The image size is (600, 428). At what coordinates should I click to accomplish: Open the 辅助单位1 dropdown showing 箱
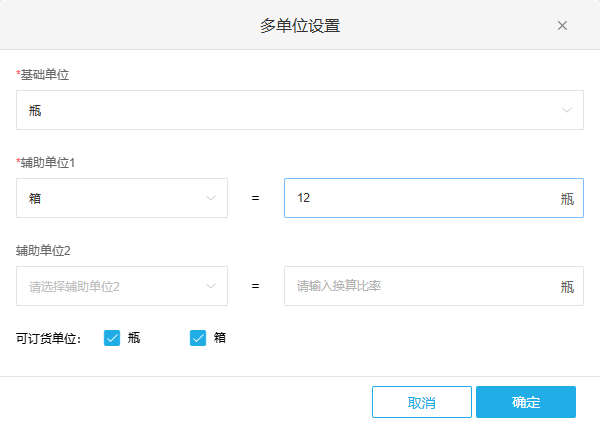pyautogui.click(x=122, y=198)
